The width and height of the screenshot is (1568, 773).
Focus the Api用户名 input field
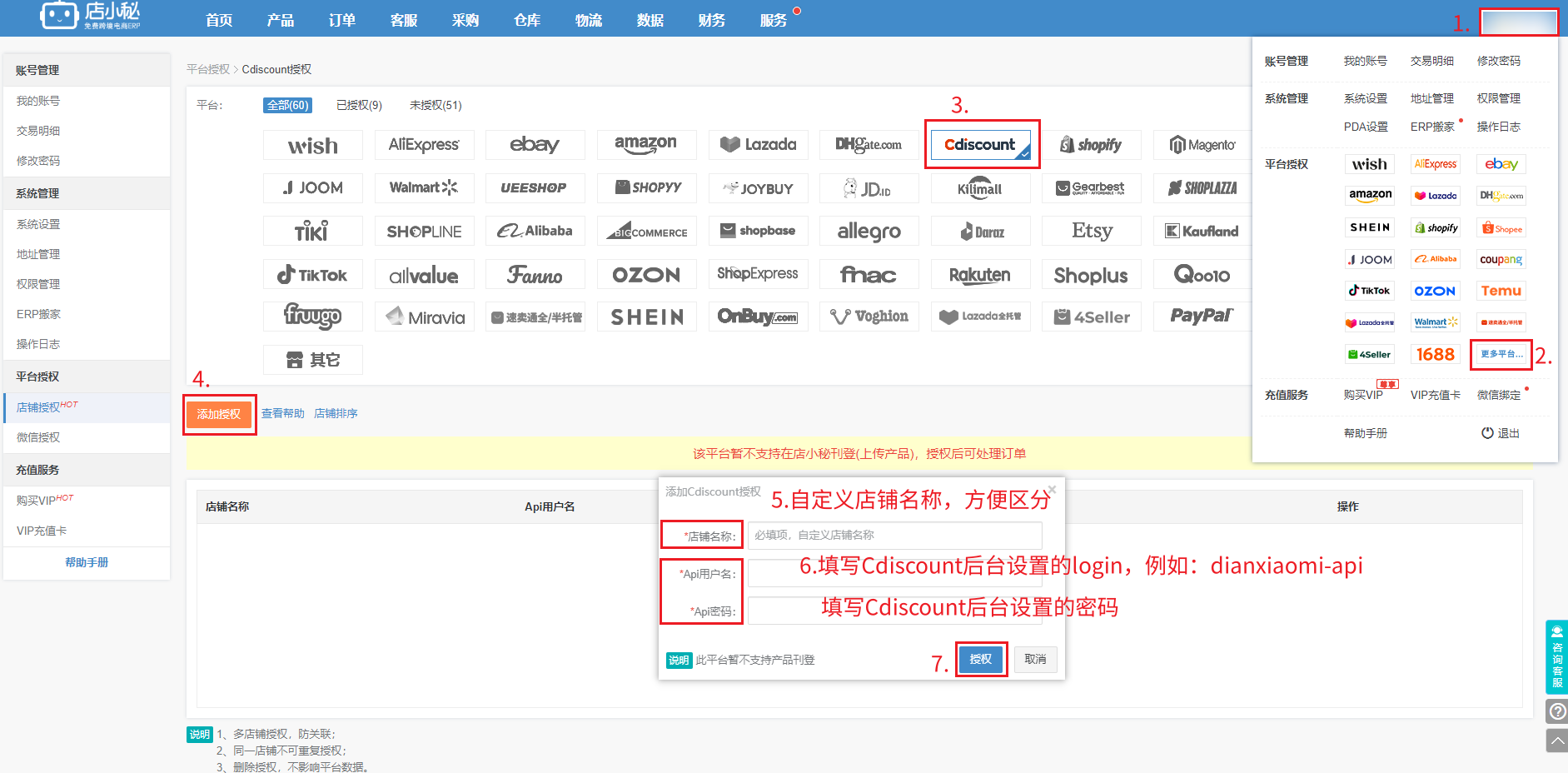(x=894, y=573)
